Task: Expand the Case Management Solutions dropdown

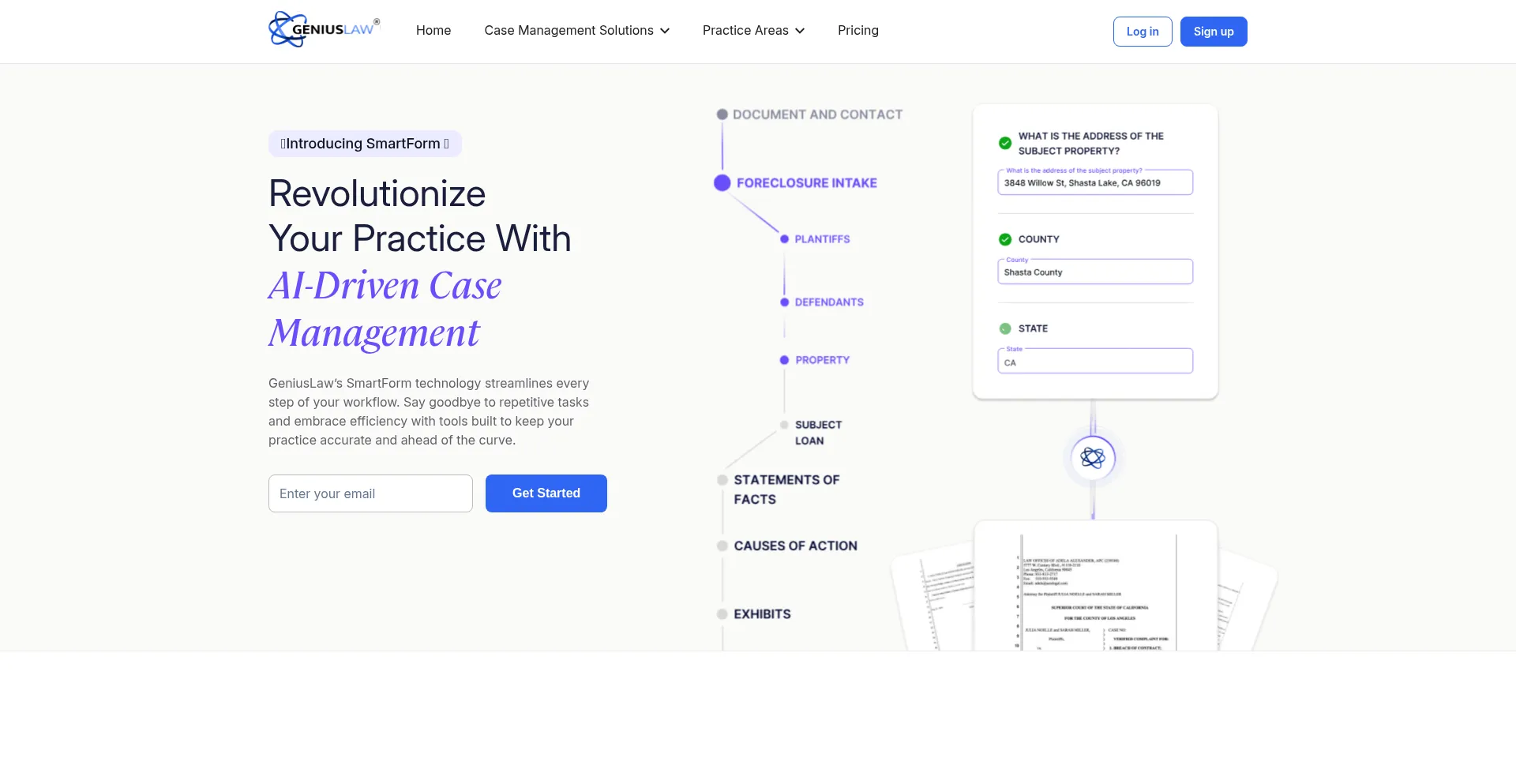Action: pos(576,31)
